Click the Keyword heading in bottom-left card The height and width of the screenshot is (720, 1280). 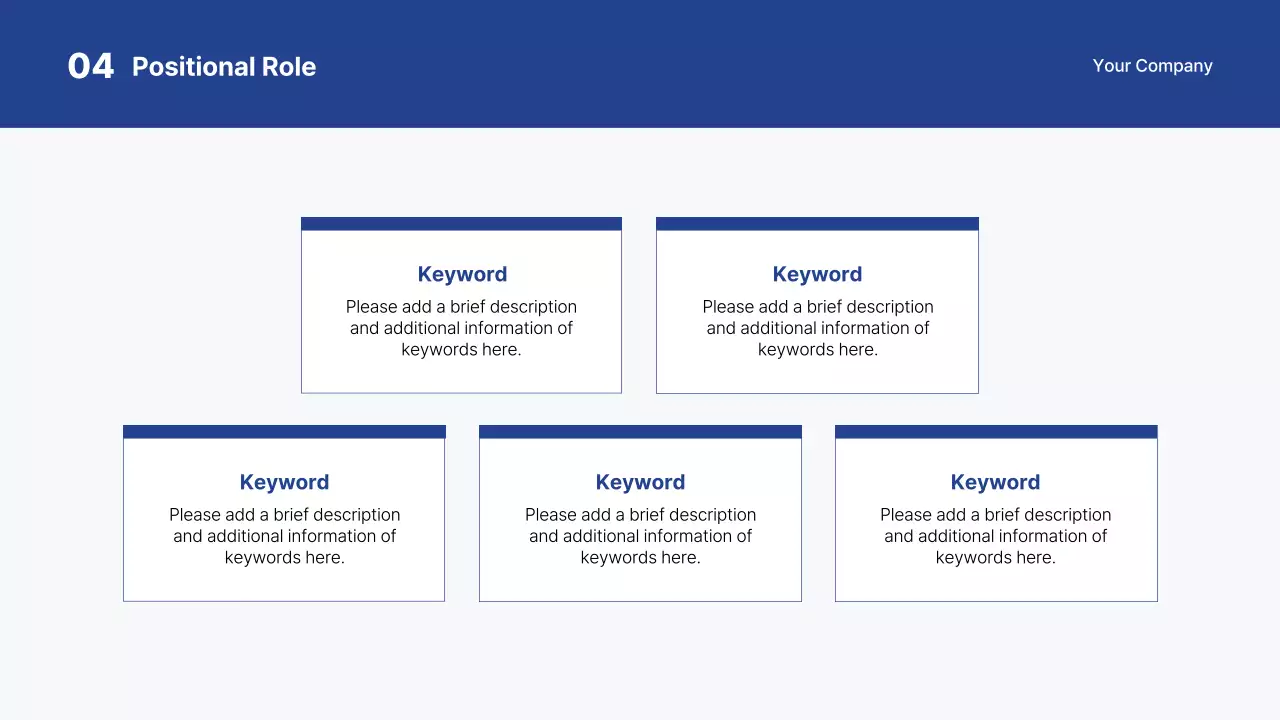(x=284, y=482)
